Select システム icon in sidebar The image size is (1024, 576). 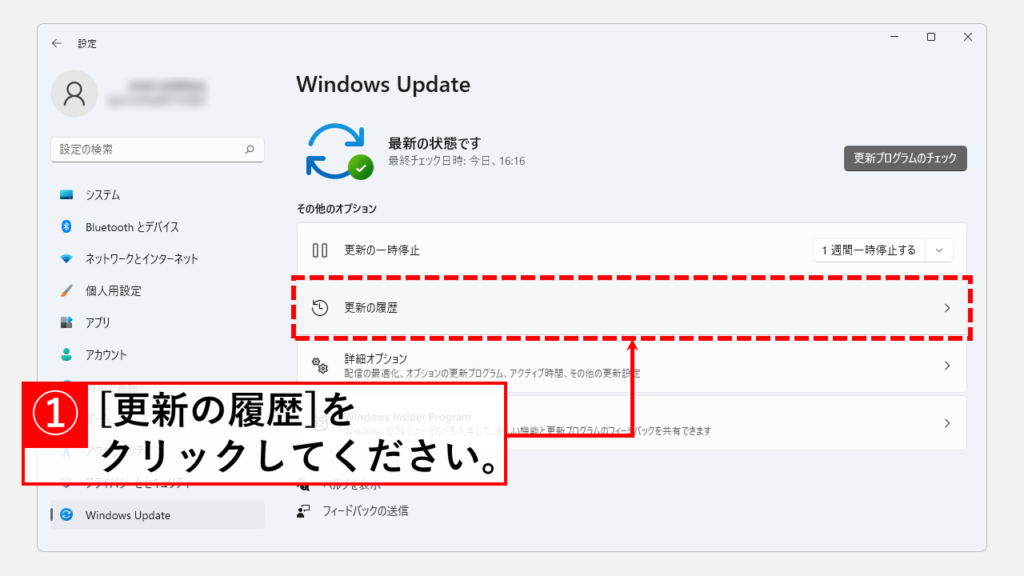66,195
